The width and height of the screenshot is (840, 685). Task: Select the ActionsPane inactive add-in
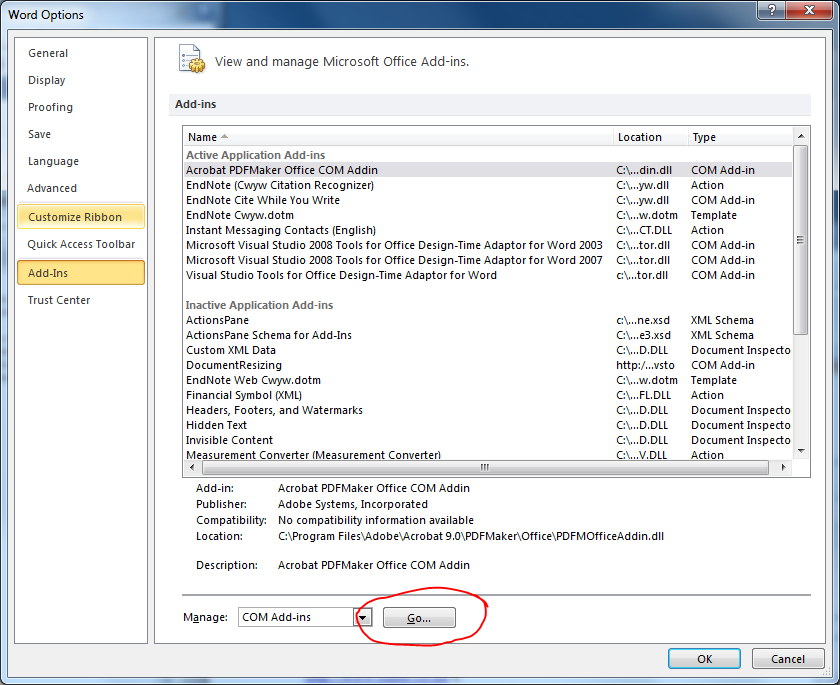488,320
